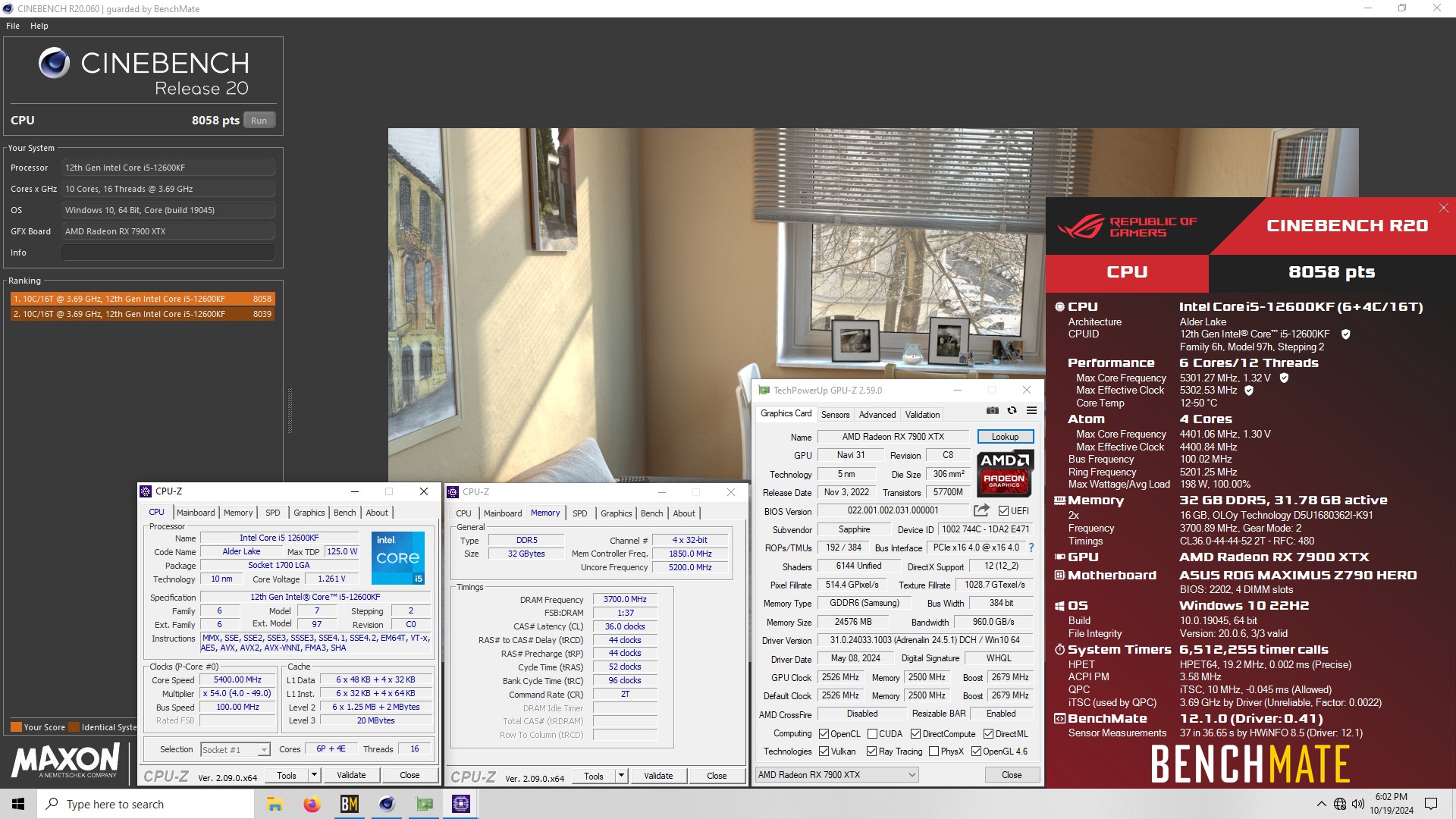
Task: Toggle the Ray Tracing checkbox
Action: 872,752
